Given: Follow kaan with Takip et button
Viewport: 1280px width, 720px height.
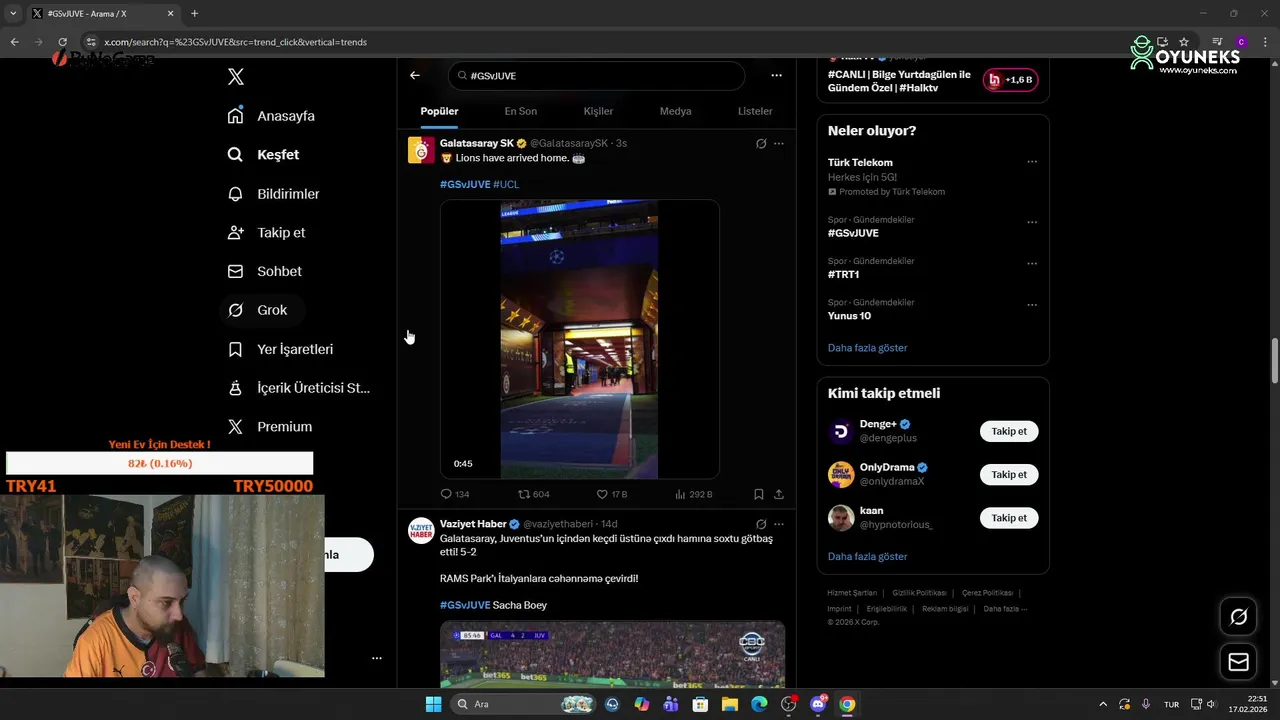Looking at the screenshot, I should click(x=1009, y=518).
